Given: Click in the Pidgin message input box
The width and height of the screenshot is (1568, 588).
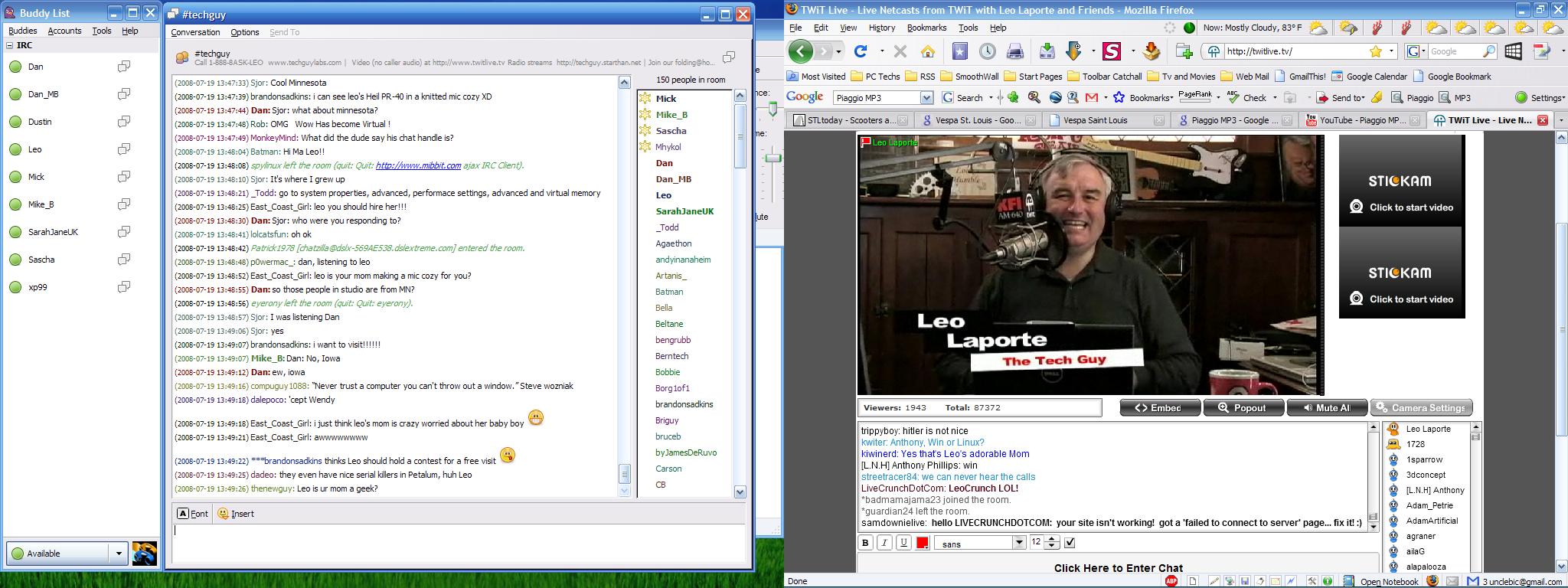Looking at the screenshot, I should click(x=459, y=544).
